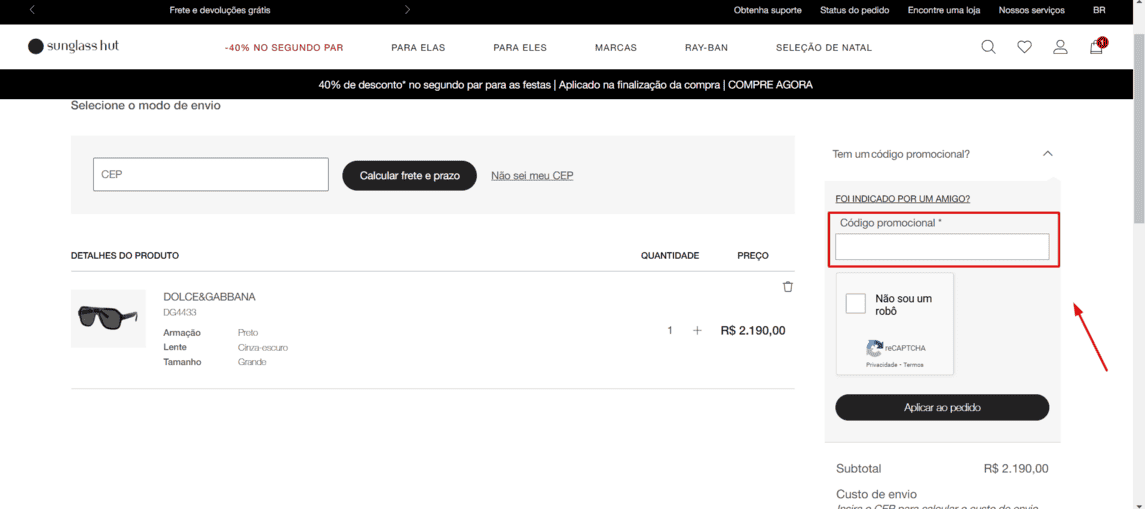Open 'FOI INDICADO POR UM AMIGO?' link
Image resolution: width=1145 pixels, height=509 pixels.
click(x=903, y=199)
